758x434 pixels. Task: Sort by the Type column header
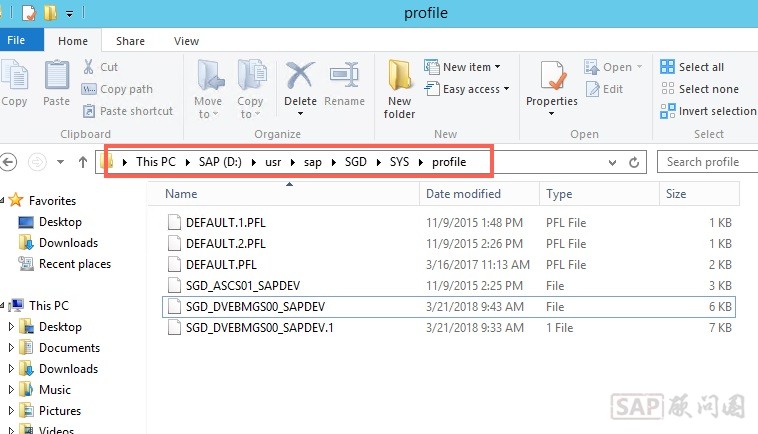599,194
